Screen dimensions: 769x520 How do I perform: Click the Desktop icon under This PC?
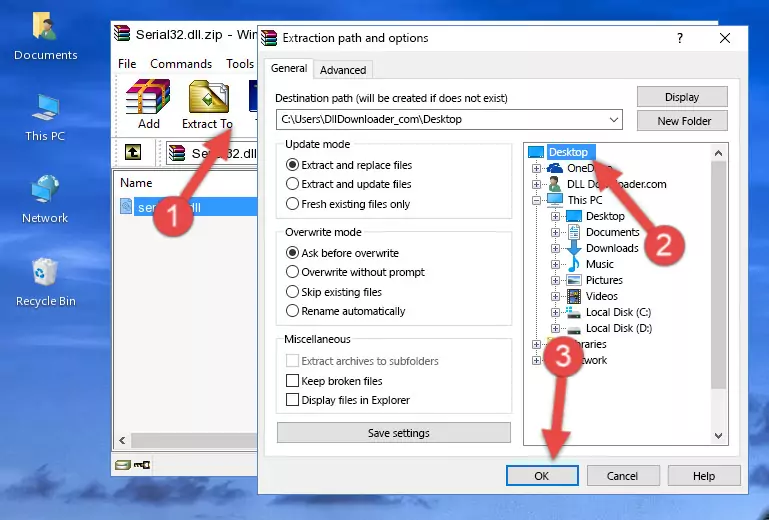click(573, 216)
